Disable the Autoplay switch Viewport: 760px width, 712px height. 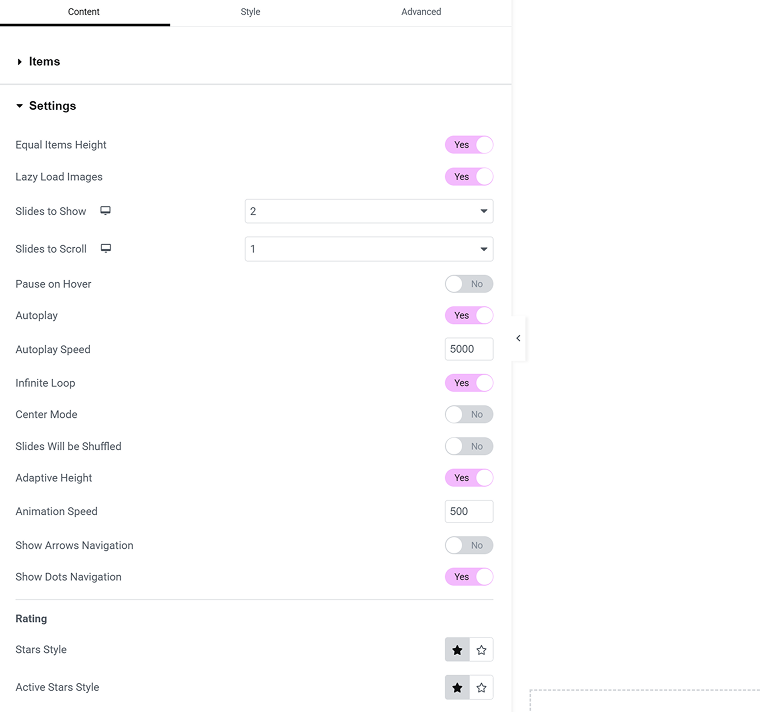(x=469, y=316)
